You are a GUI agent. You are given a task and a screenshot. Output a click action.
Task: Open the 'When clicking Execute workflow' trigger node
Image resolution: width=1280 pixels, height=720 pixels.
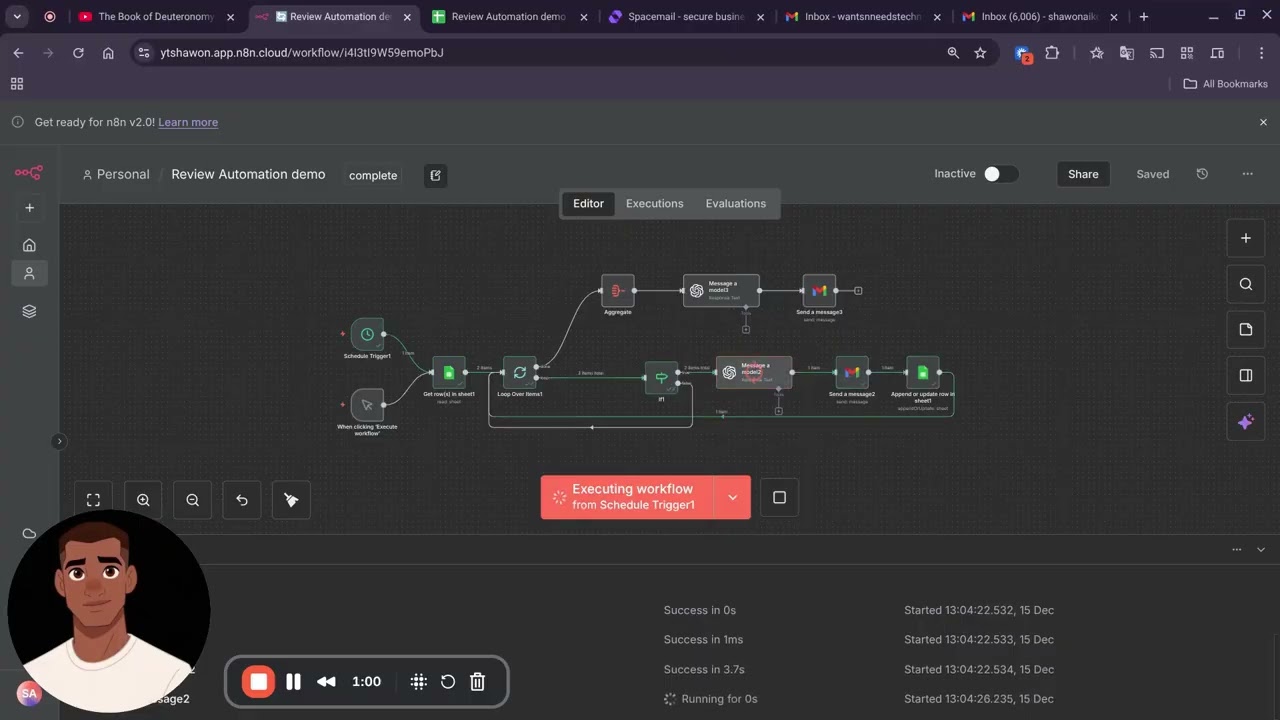coord(367,405)
